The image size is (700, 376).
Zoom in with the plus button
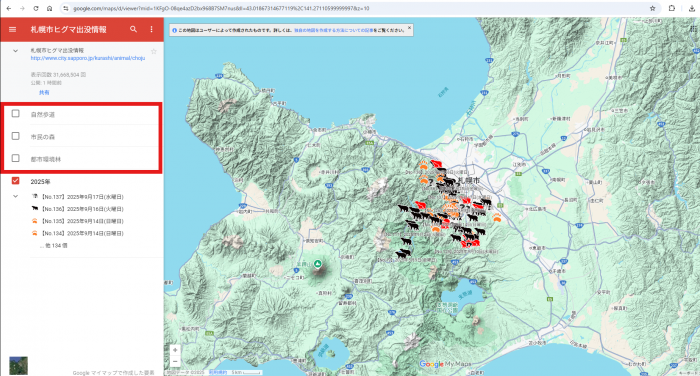pyautogui.click(x=175, y=350)
